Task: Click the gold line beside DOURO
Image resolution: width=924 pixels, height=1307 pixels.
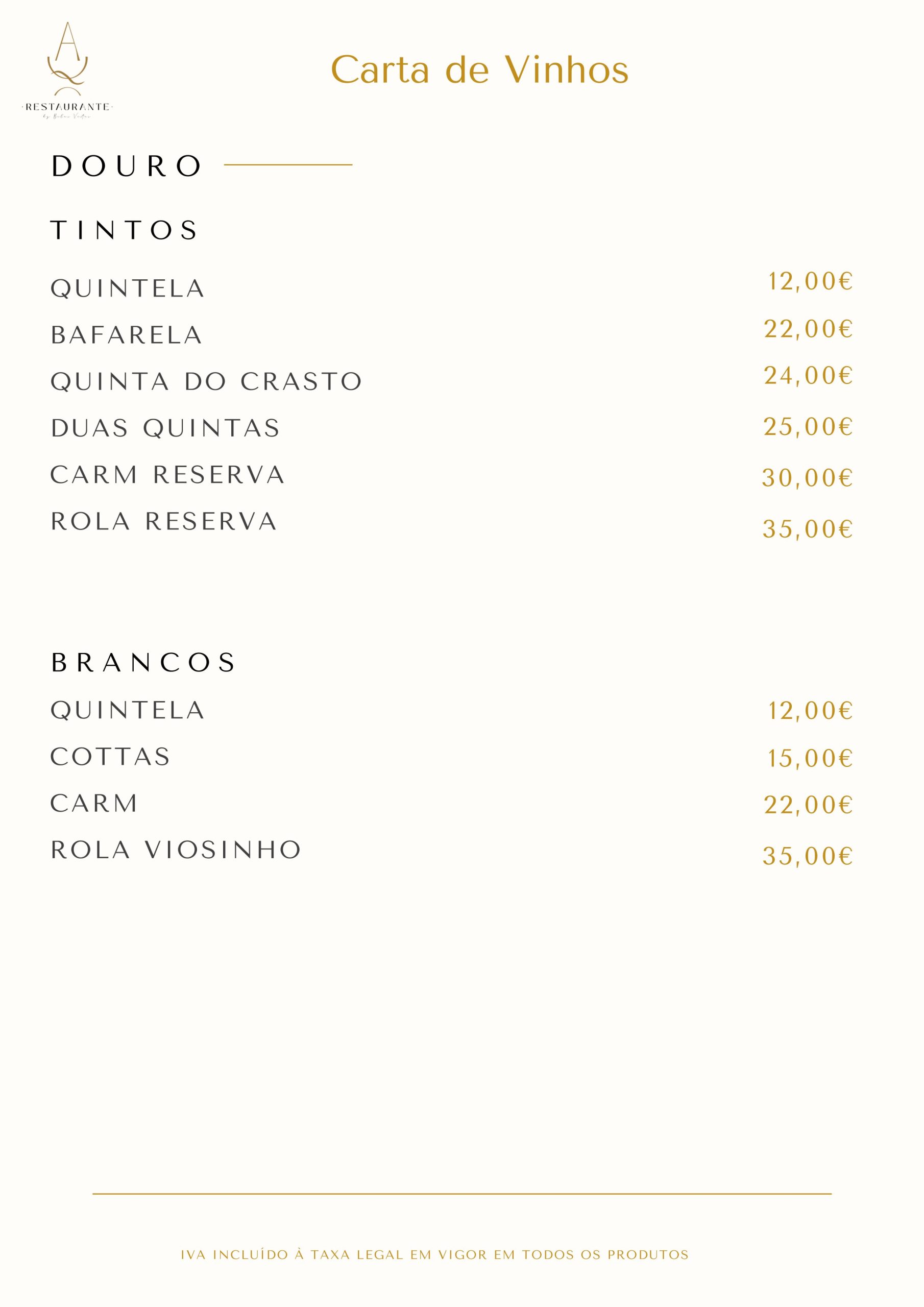Action: pos(288,164)
